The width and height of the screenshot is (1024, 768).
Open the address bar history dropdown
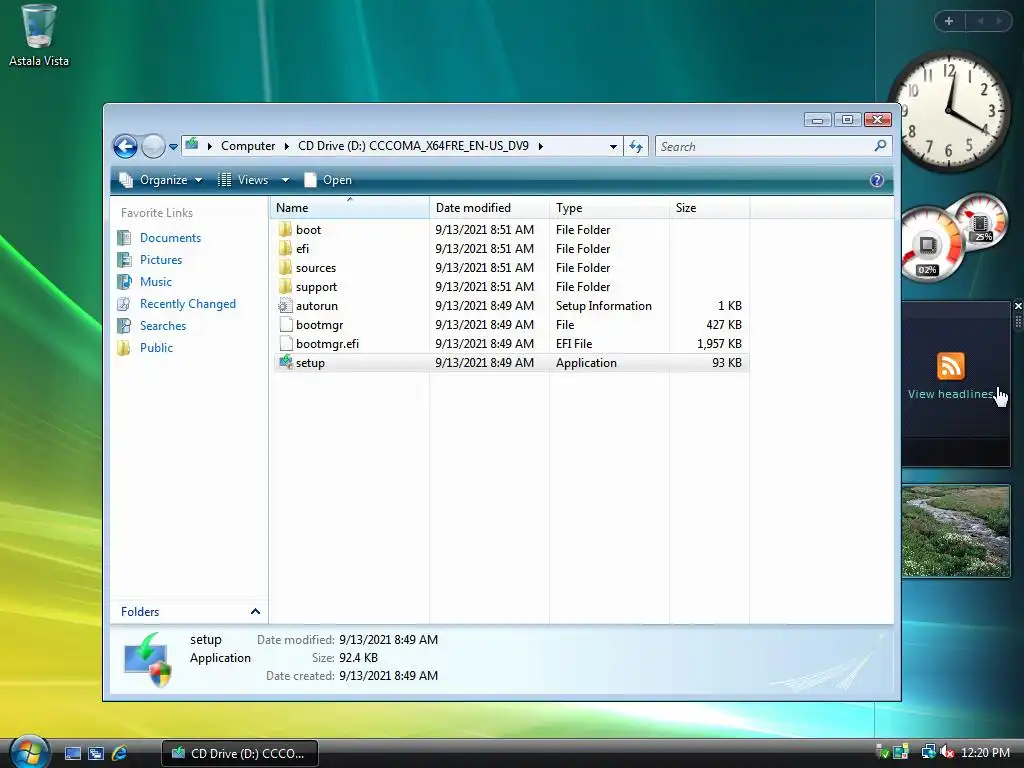coord(613,147)
